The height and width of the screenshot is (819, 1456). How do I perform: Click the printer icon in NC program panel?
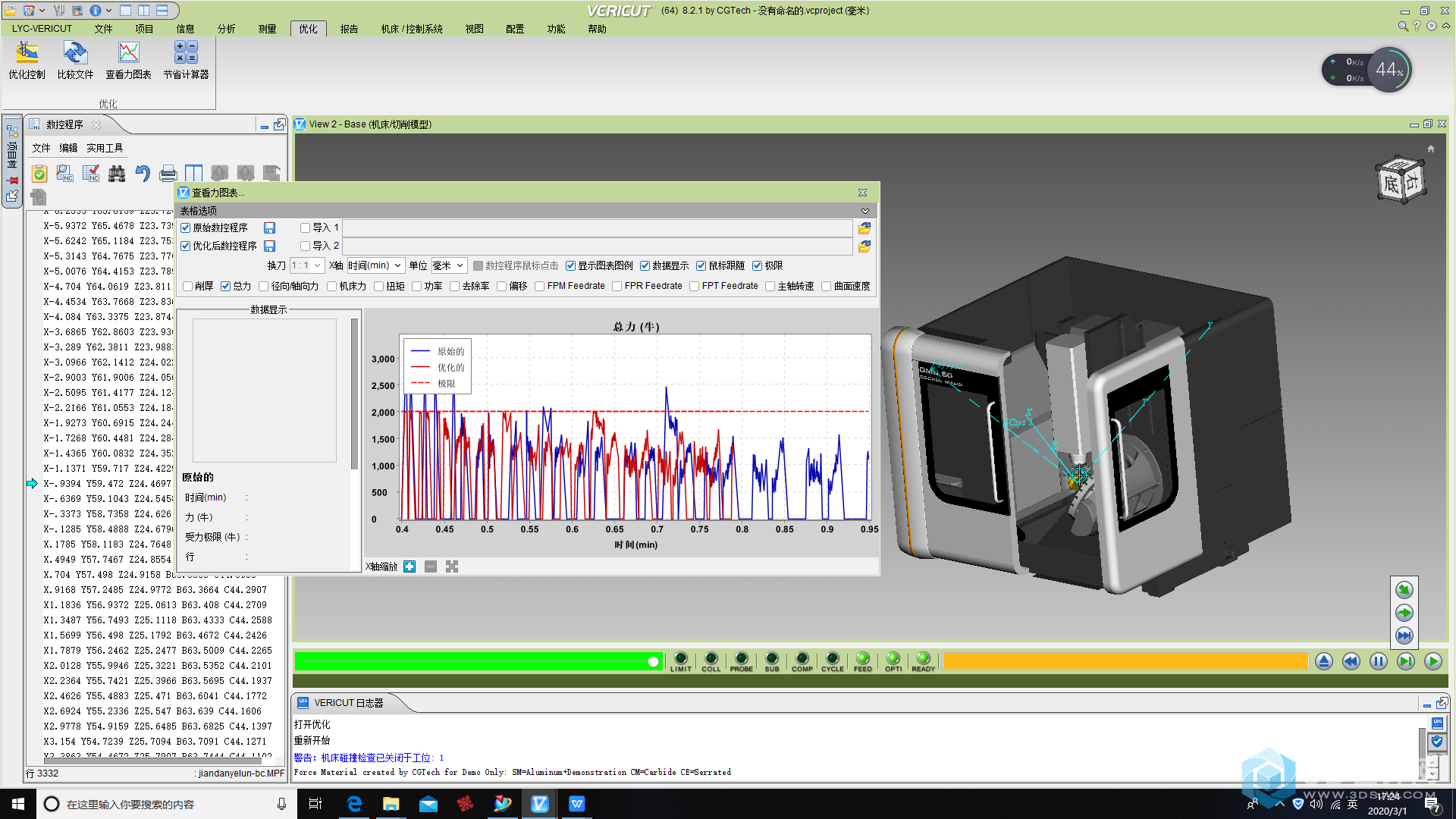pyautogui.click(x=168, y=174)
